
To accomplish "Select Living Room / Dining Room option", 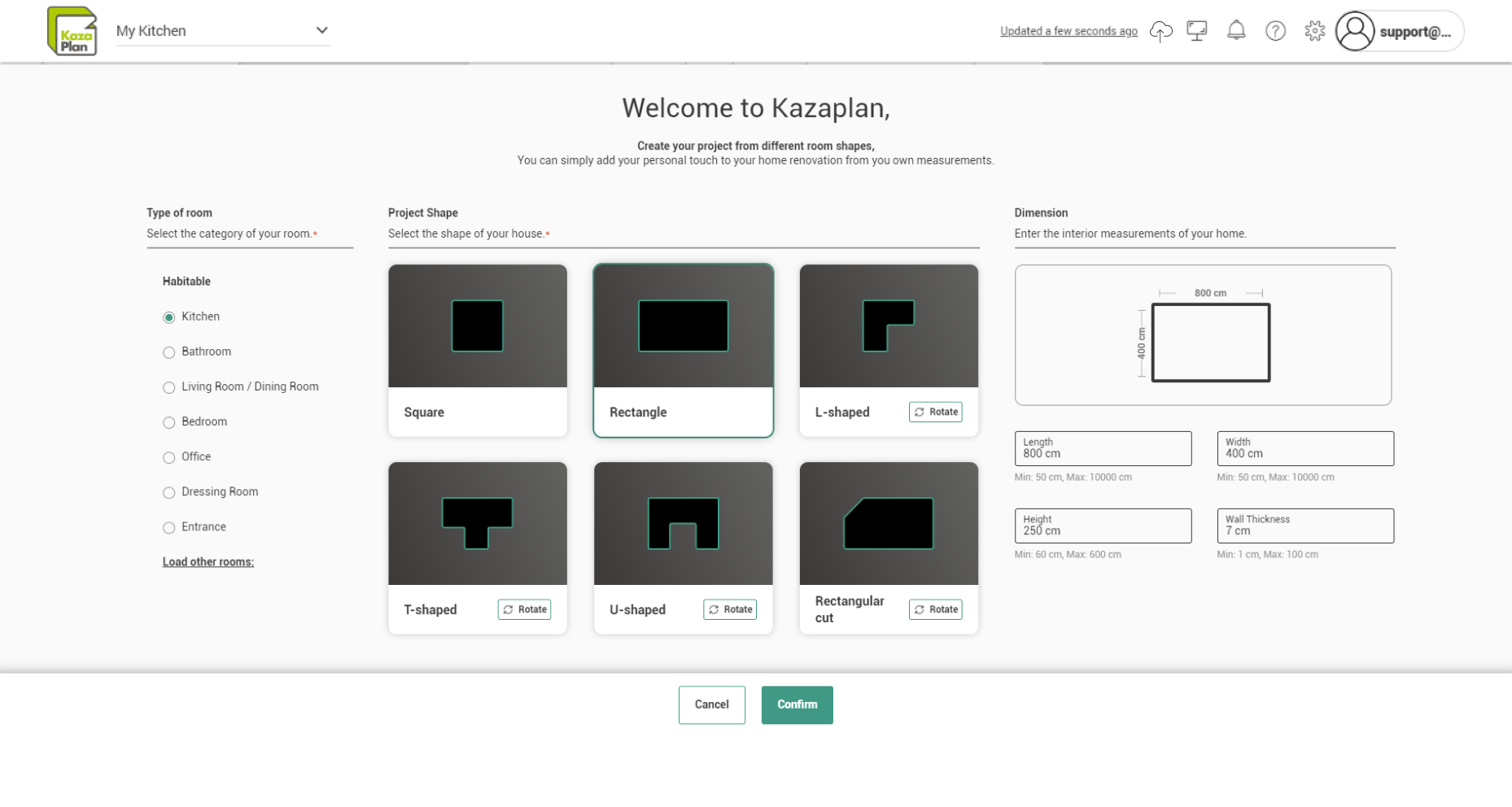I will [x=241, y=386].
